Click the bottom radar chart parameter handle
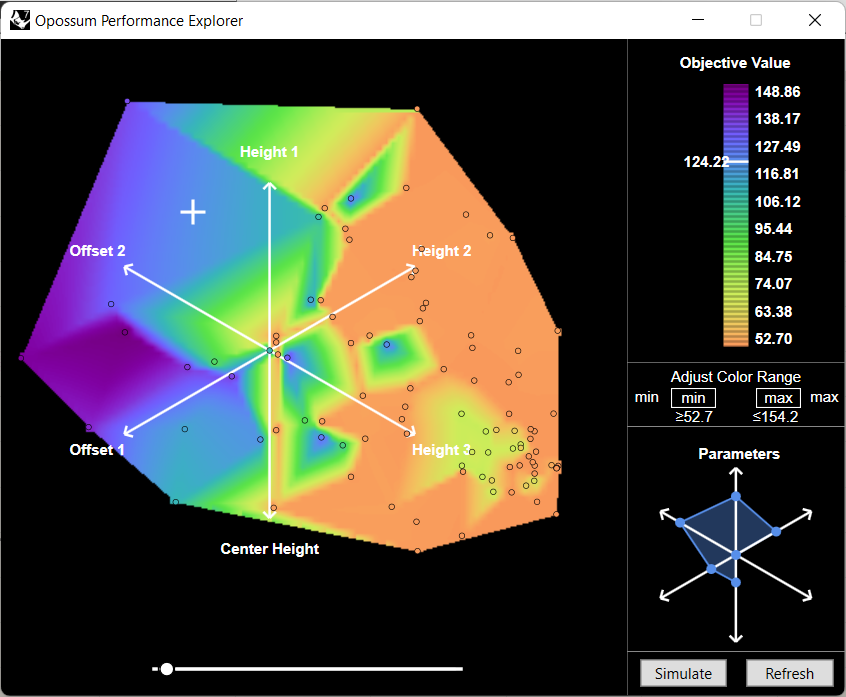846x697 pixels. (x=736, y=582)
